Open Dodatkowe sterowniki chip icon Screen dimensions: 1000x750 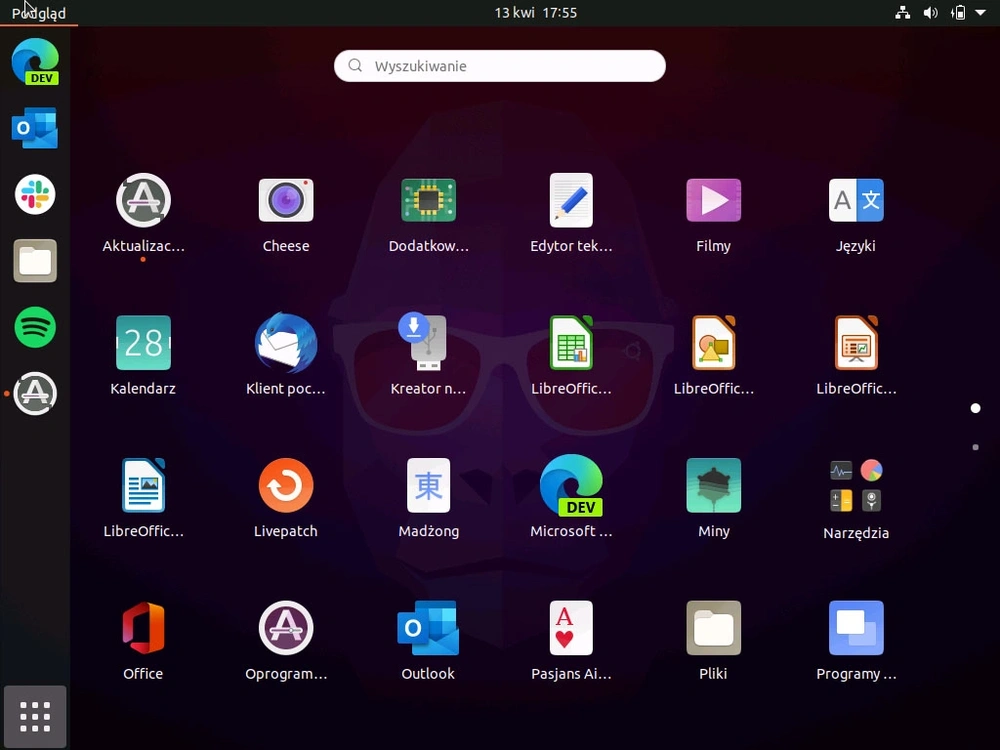click(429, 200)
